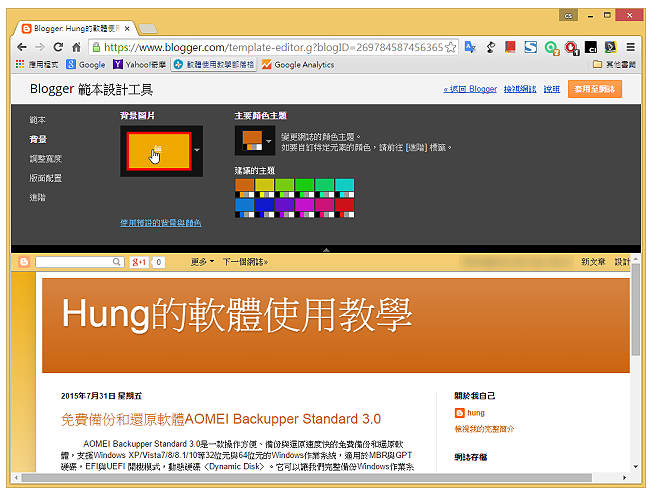Collapse the designer panel with the up arrow

(326, 249)
